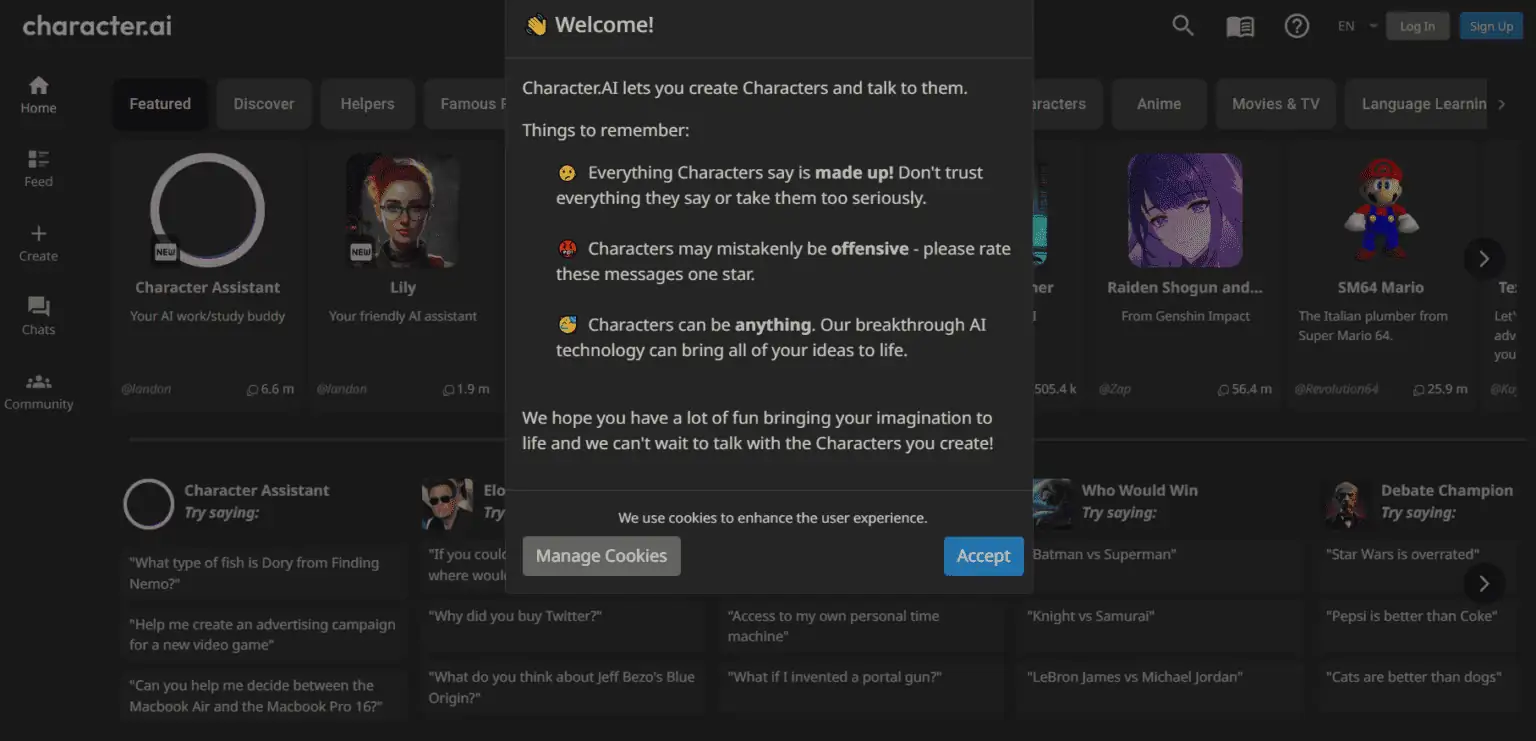This screenshot has width=1536, height=741.
Task: Go to Home in the sidebar
Action: coord(38,95)
